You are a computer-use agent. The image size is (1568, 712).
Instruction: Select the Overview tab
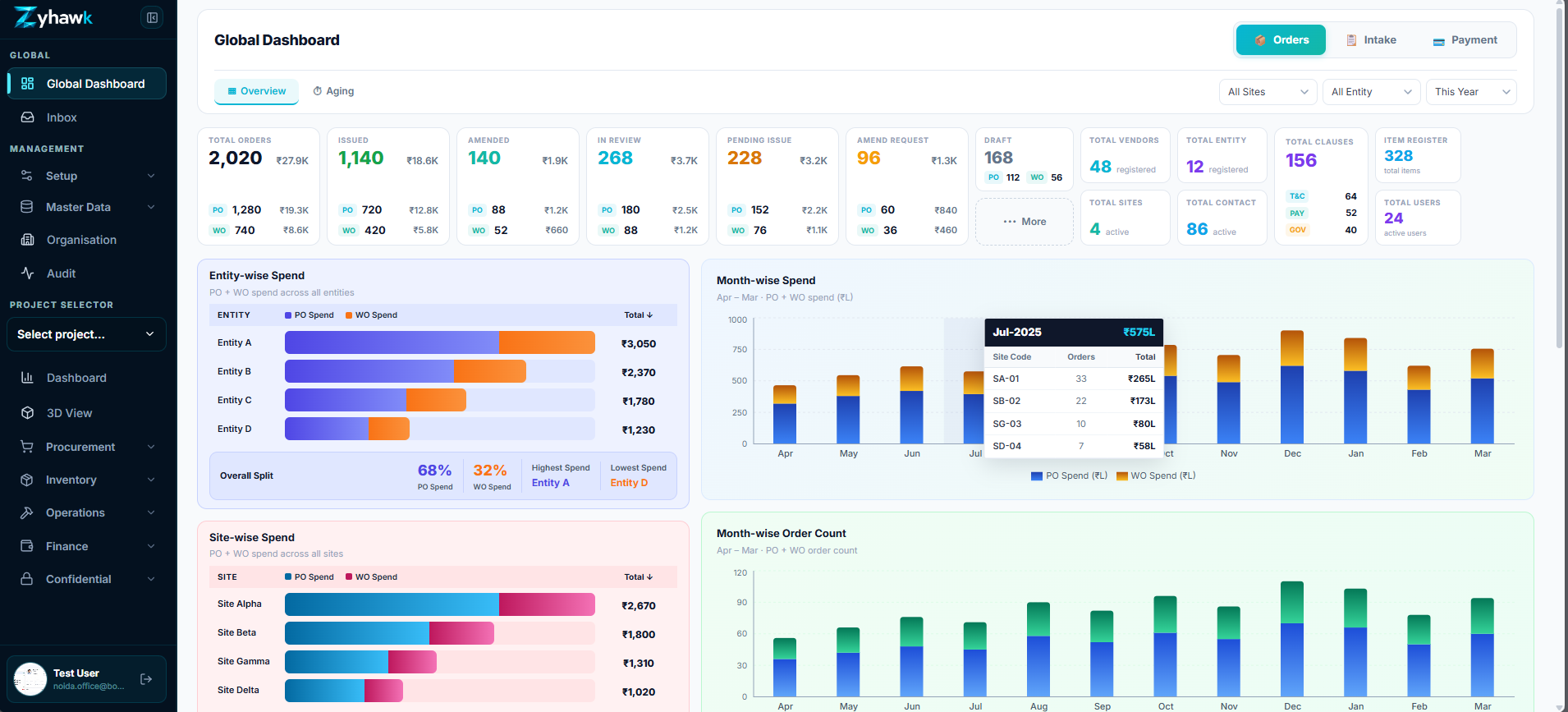click(256, 91)
